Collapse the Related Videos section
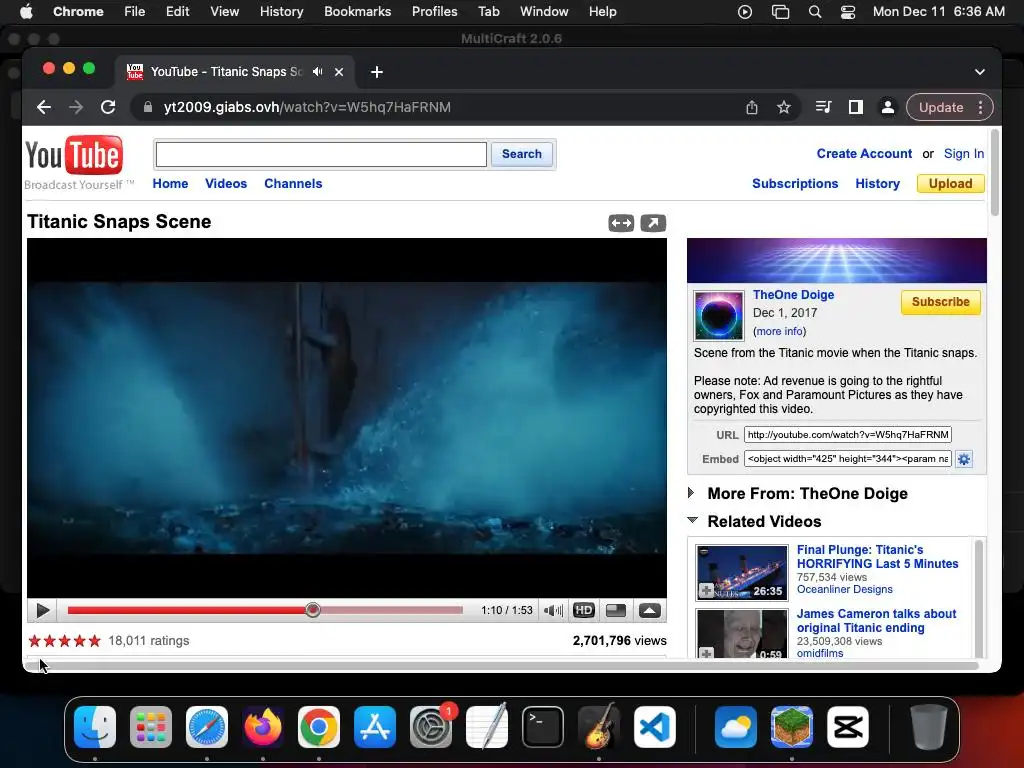 [692, 520]
